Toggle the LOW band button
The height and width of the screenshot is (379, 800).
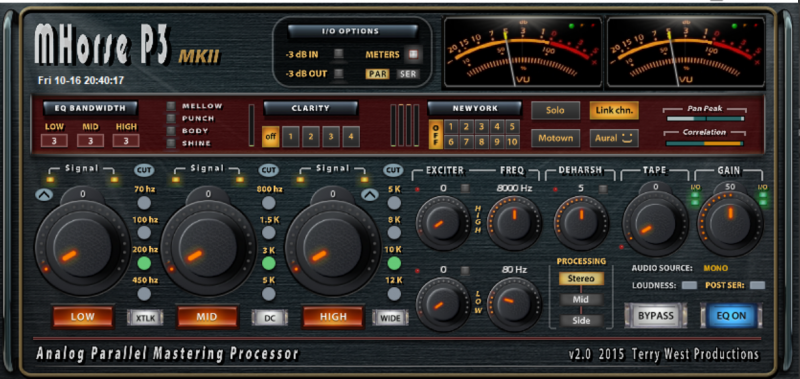(x=83, y=317)
